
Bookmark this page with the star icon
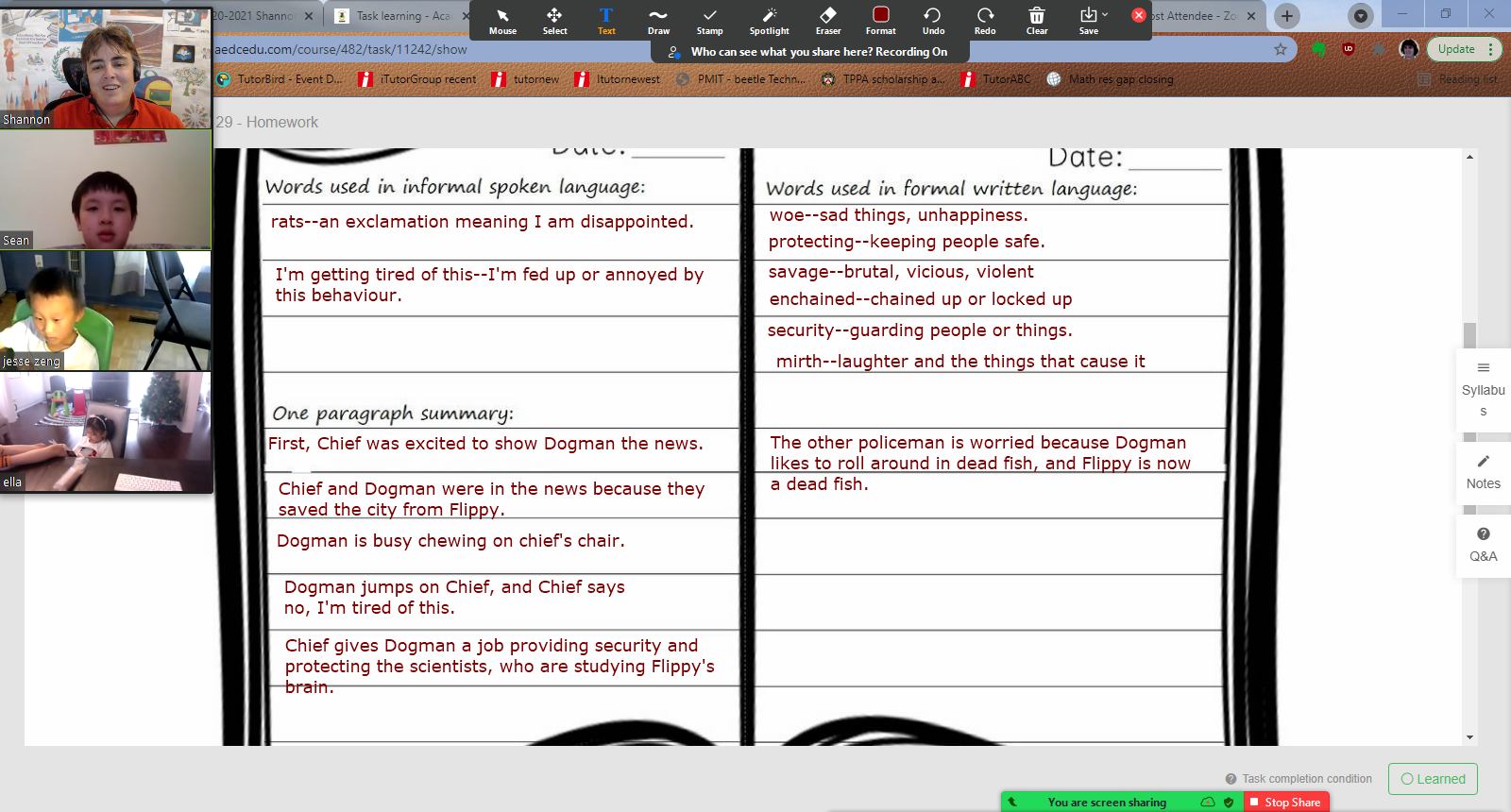[1281, 49]
